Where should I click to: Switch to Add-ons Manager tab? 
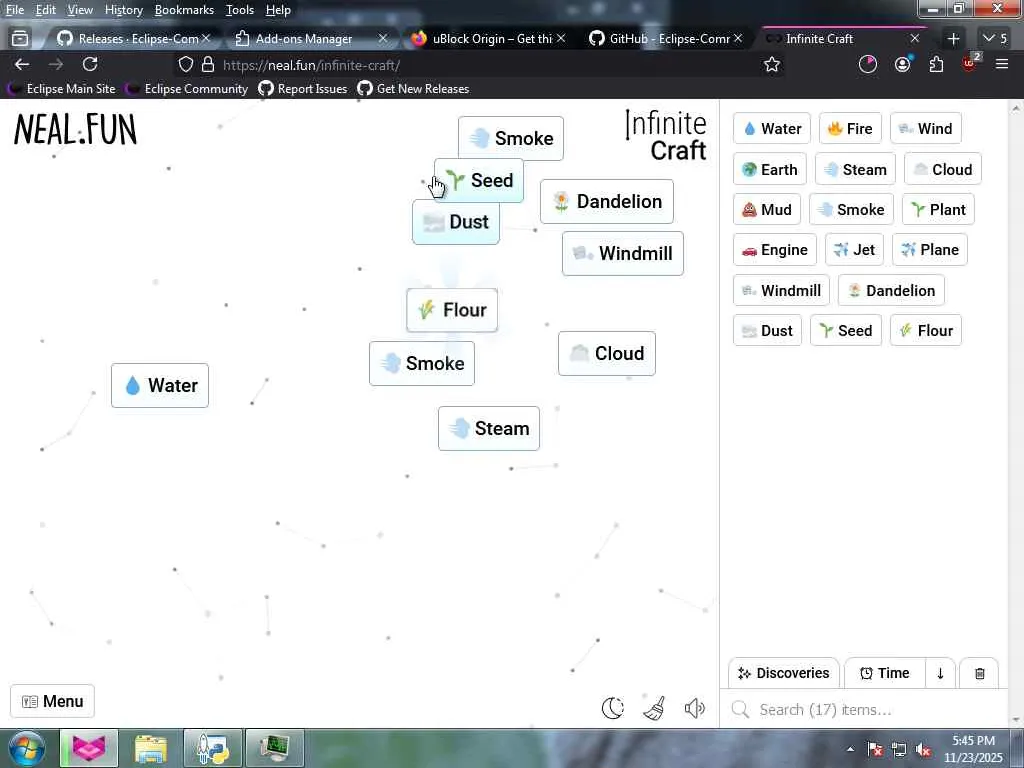point(304,39)
